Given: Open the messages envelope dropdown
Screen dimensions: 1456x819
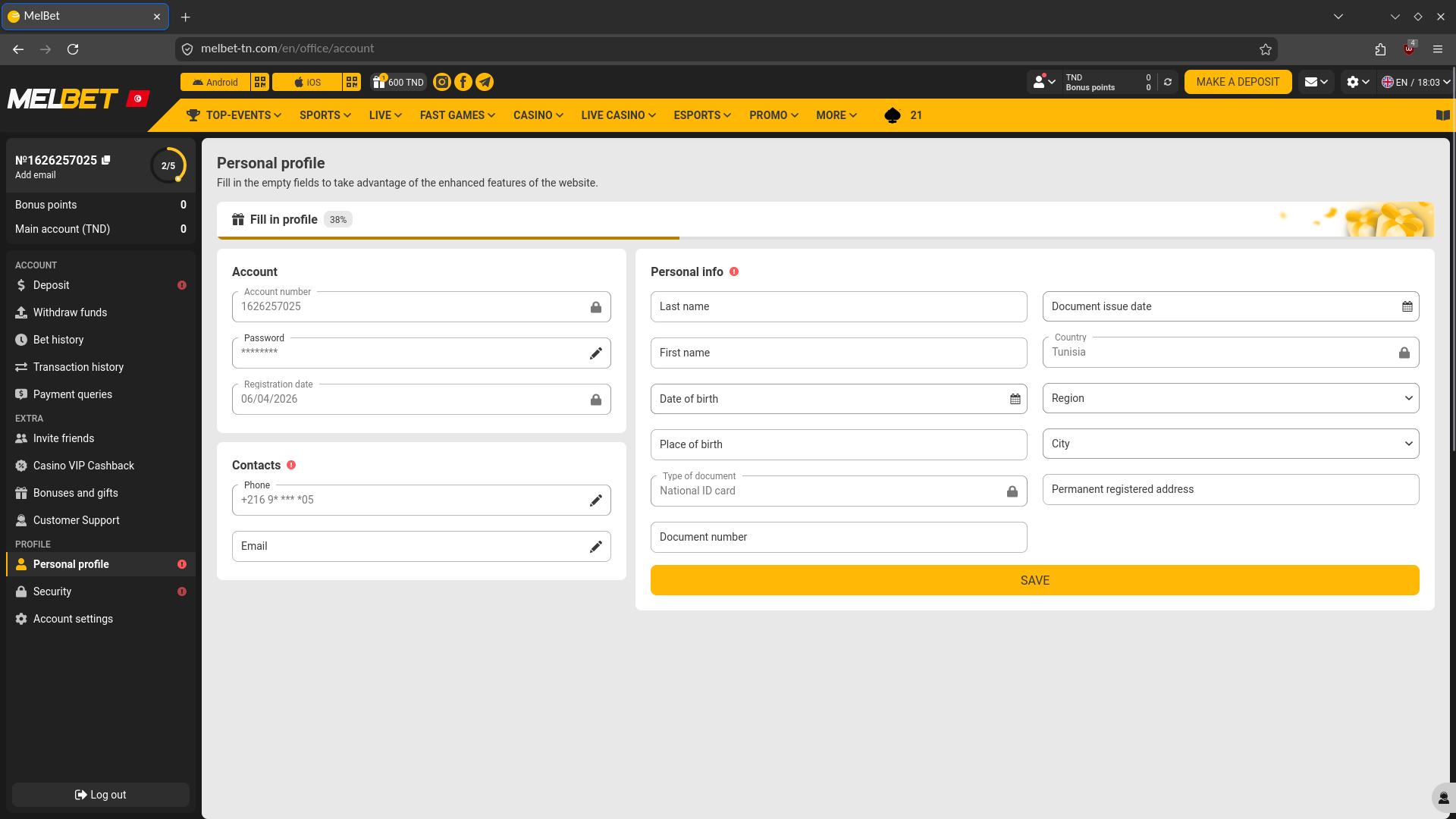Looking at the screenshot, I should click(x=1316, y=82).
